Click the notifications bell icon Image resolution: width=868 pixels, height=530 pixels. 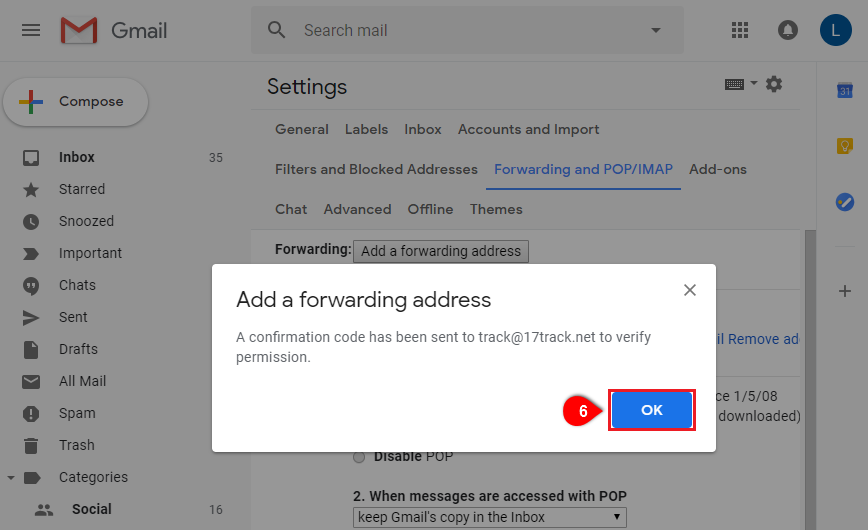(x=788, y=30)
